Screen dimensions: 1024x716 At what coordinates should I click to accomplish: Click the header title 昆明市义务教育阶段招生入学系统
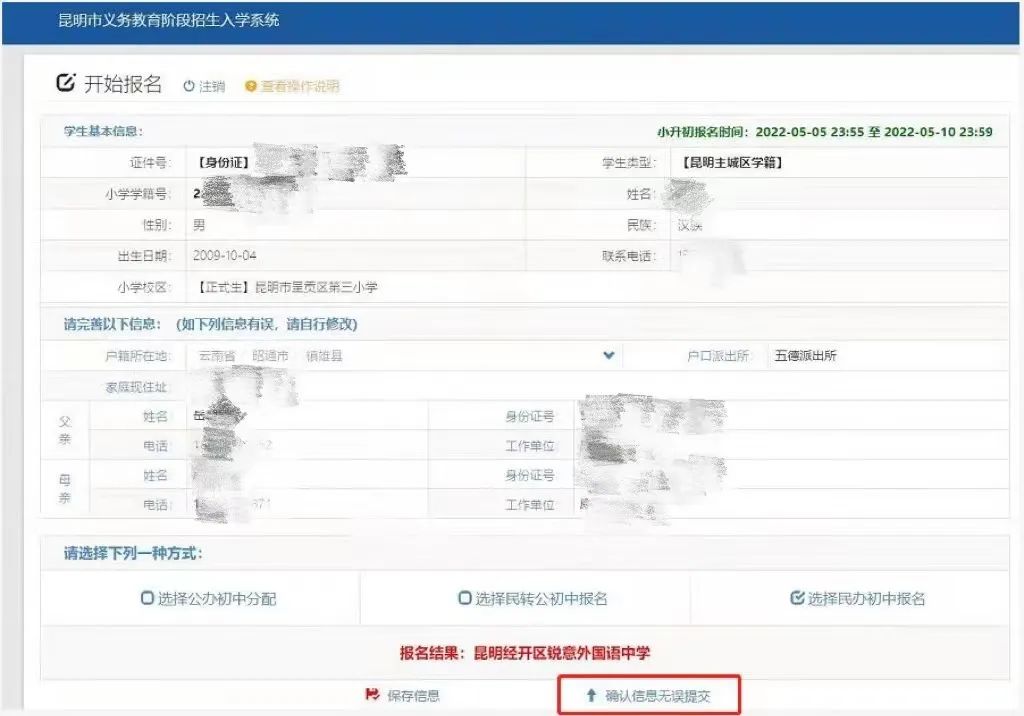tap(168, 20)
